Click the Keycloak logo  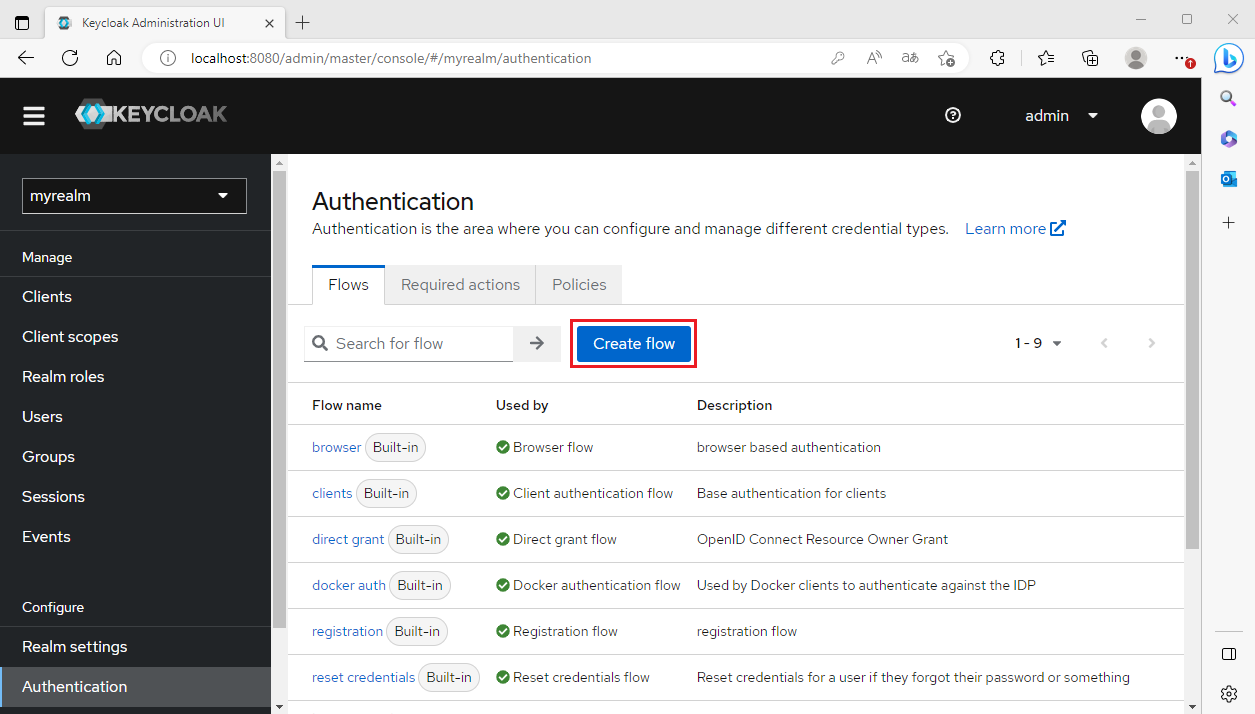[x=151, y=113]
